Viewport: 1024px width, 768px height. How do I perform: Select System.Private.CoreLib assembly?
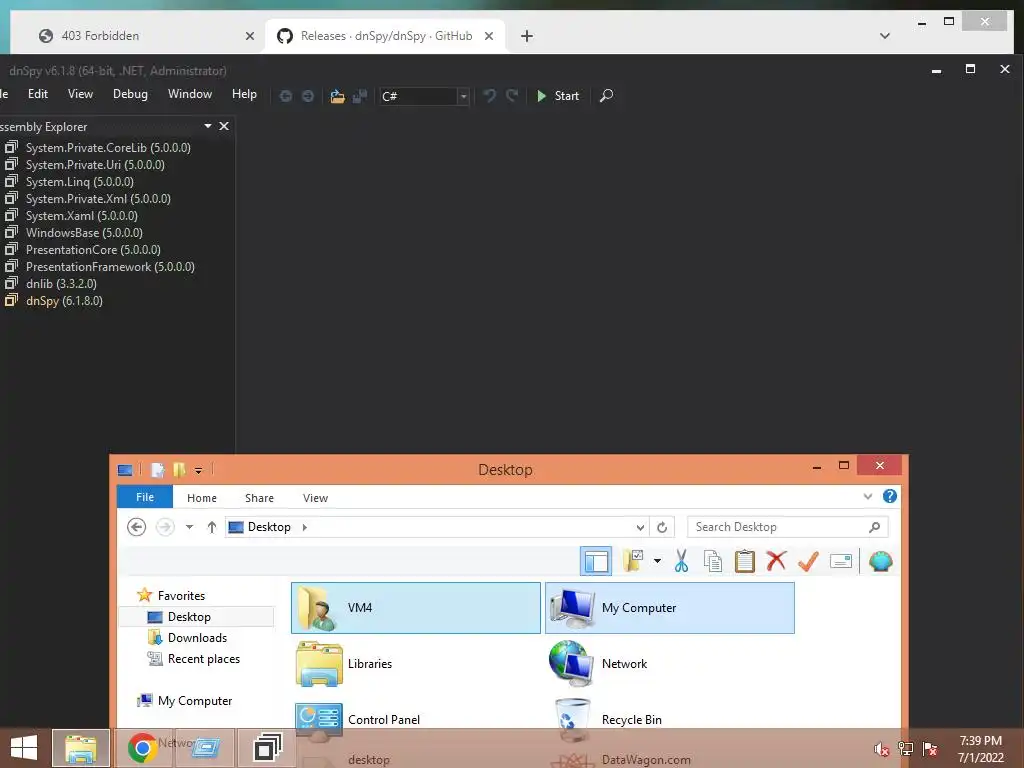point(108,148)
